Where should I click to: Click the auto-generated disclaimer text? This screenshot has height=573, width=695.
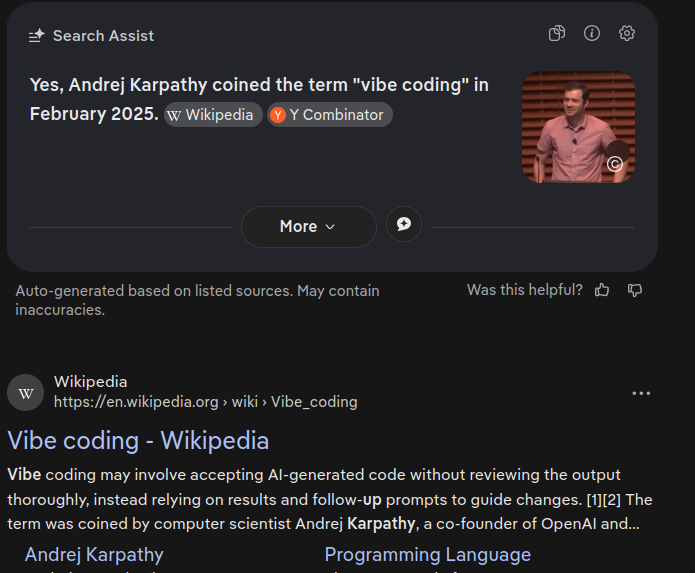[x=197, y=300]
